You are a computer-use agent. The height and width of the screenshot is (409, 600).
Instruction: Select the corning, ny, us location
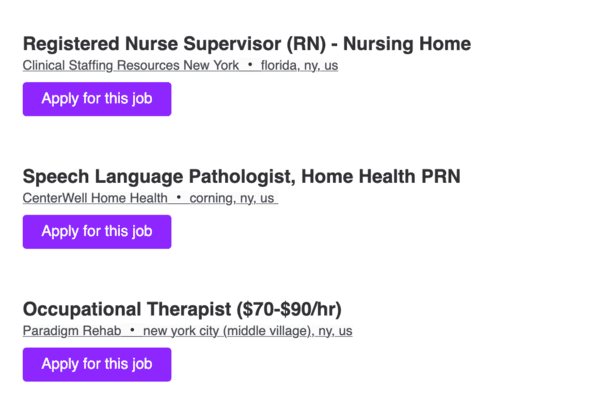point(232,198)
